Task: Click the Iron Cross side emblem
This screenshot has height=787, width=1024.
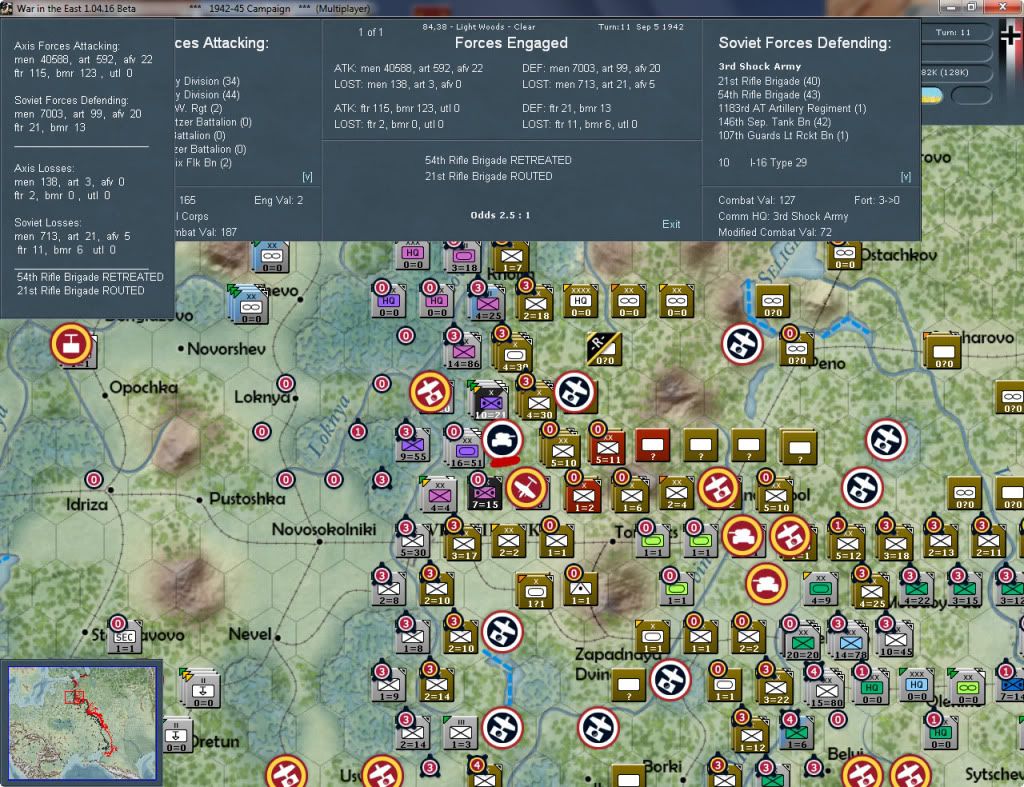Action: coord(1011,35)
